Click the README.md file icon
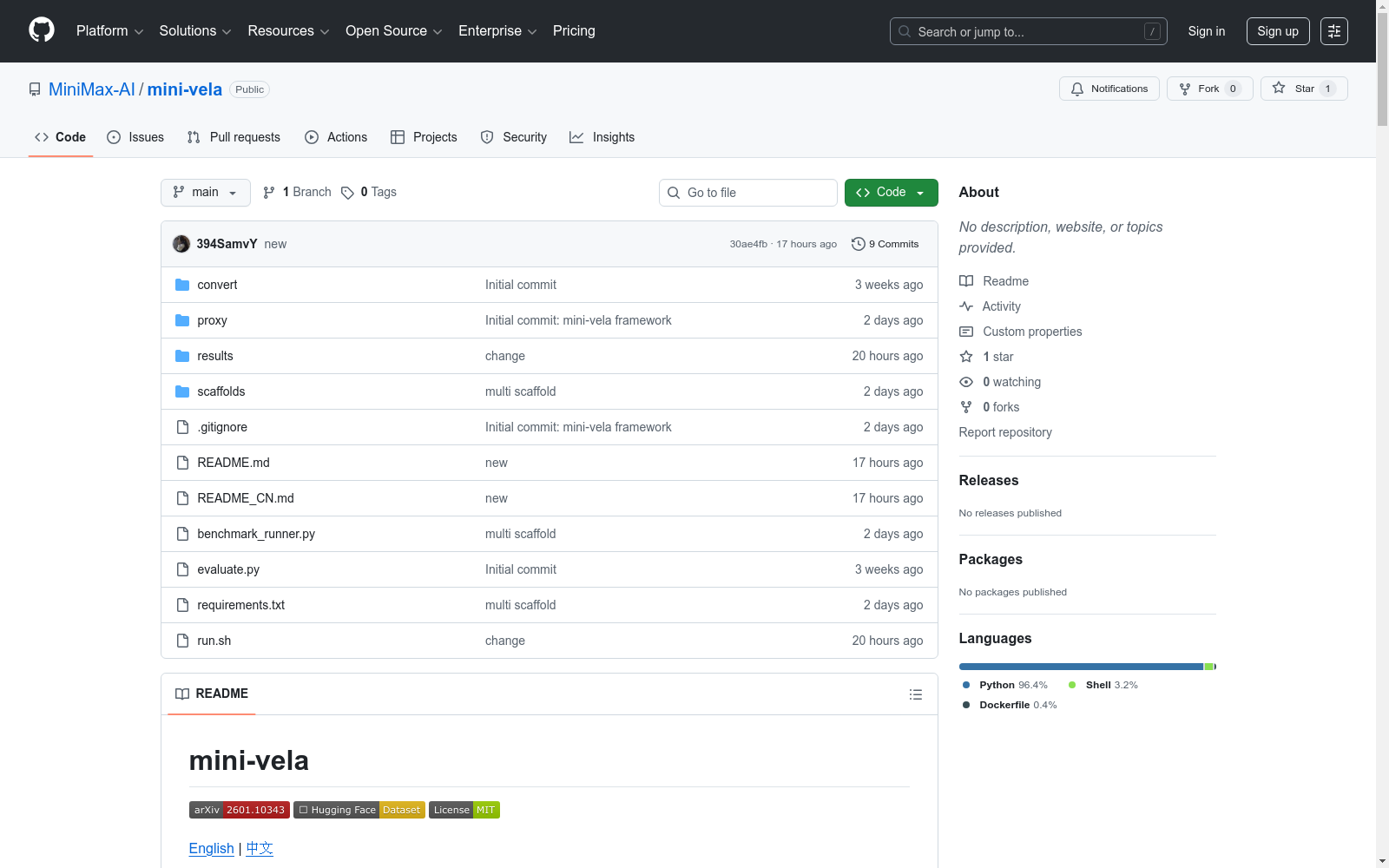 click(182, 463)
